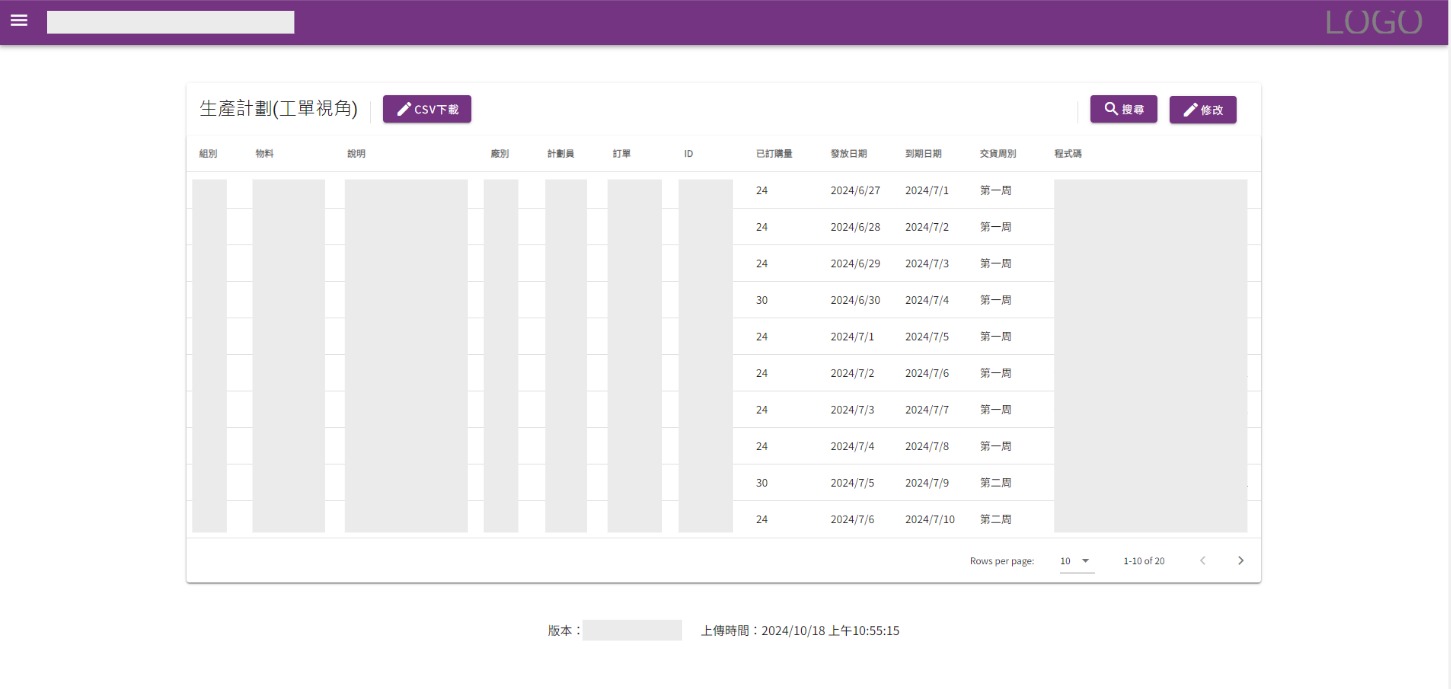
Task: Go to the next page arrow
Action: coord(1241,561)
